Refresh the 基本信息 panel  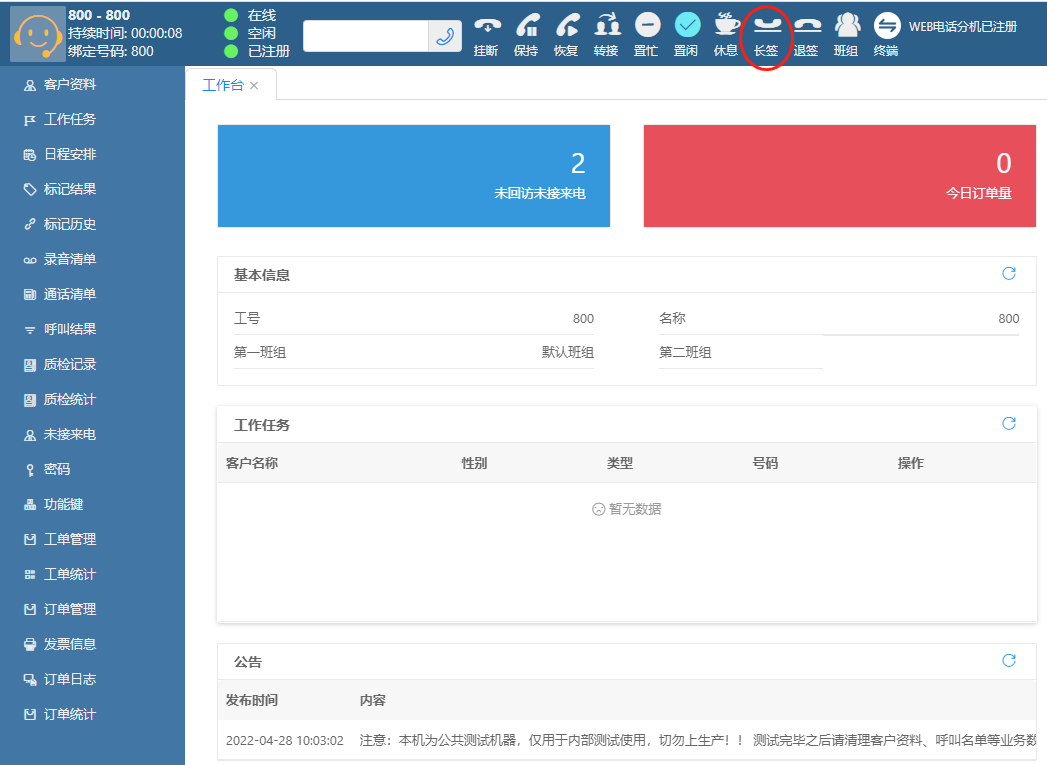pos(1009,274)
